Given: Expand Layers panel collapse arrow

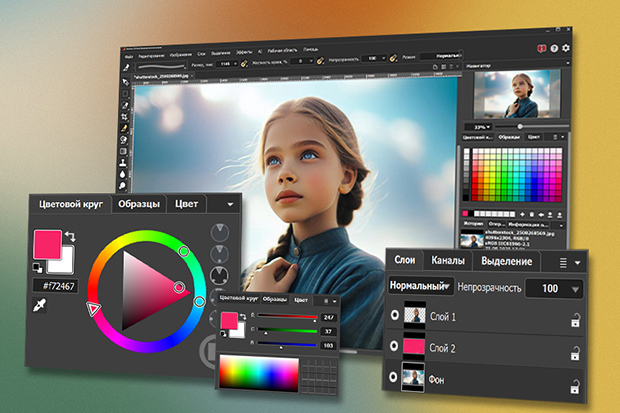Looking at the screenshot, I should [577, 263].
